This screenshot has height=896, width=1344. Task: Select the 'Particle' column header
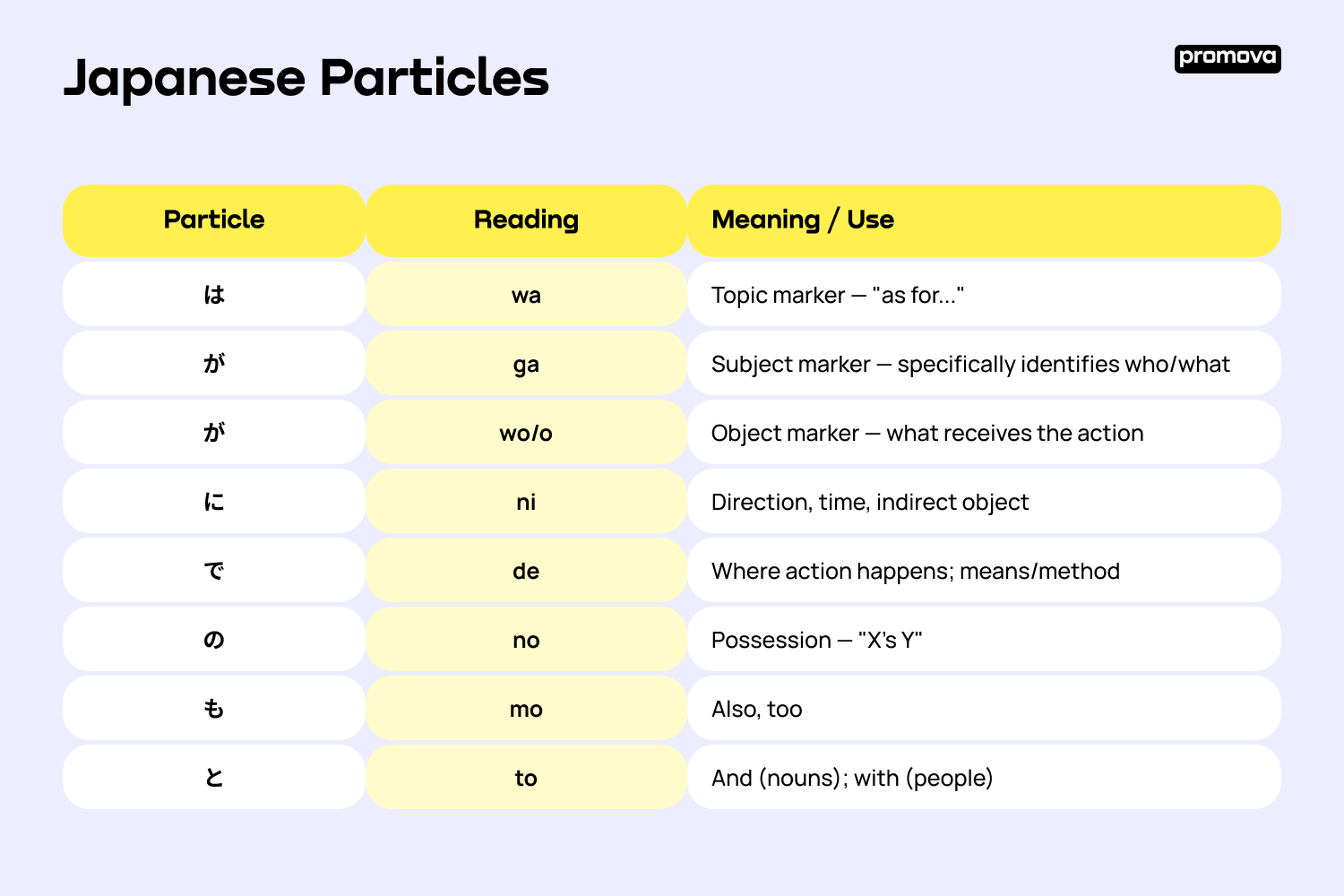tap(214, 220)
